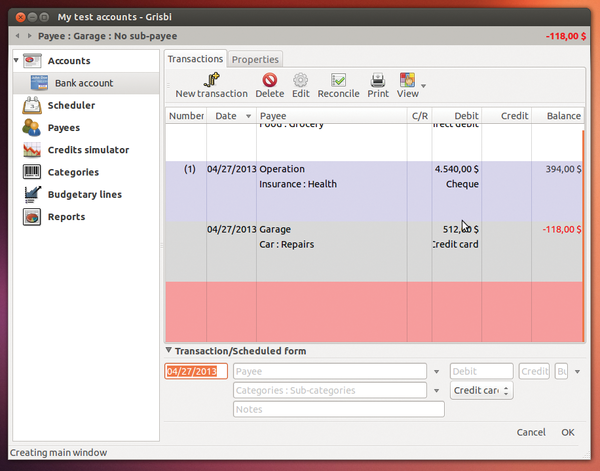Click the Cheque payment method cell

[462, 184]
